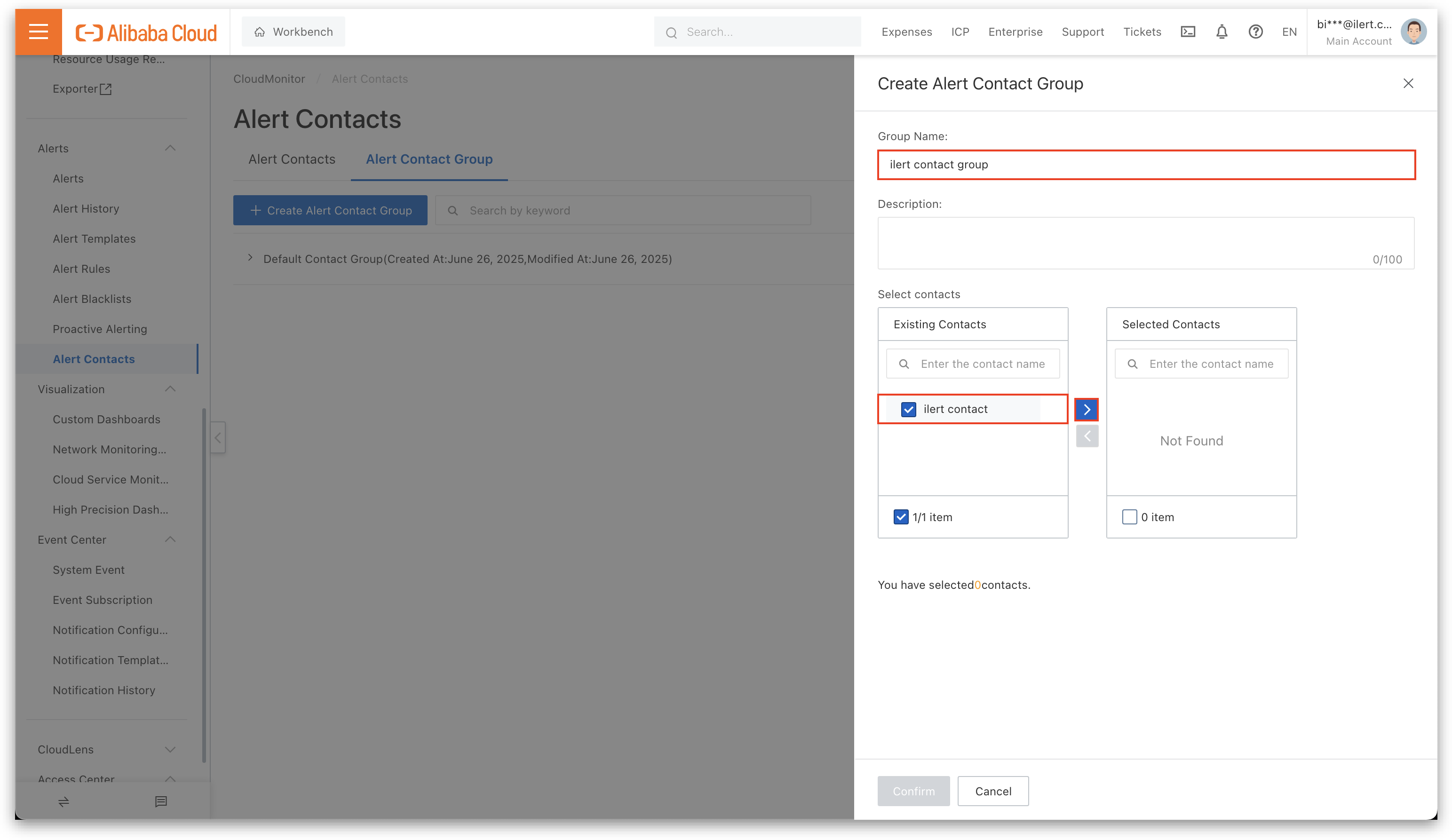Open the Cloud Shell terminal icon
Image resolution: width=1452 pixels, height=840 pixels.
[1188, 32]
